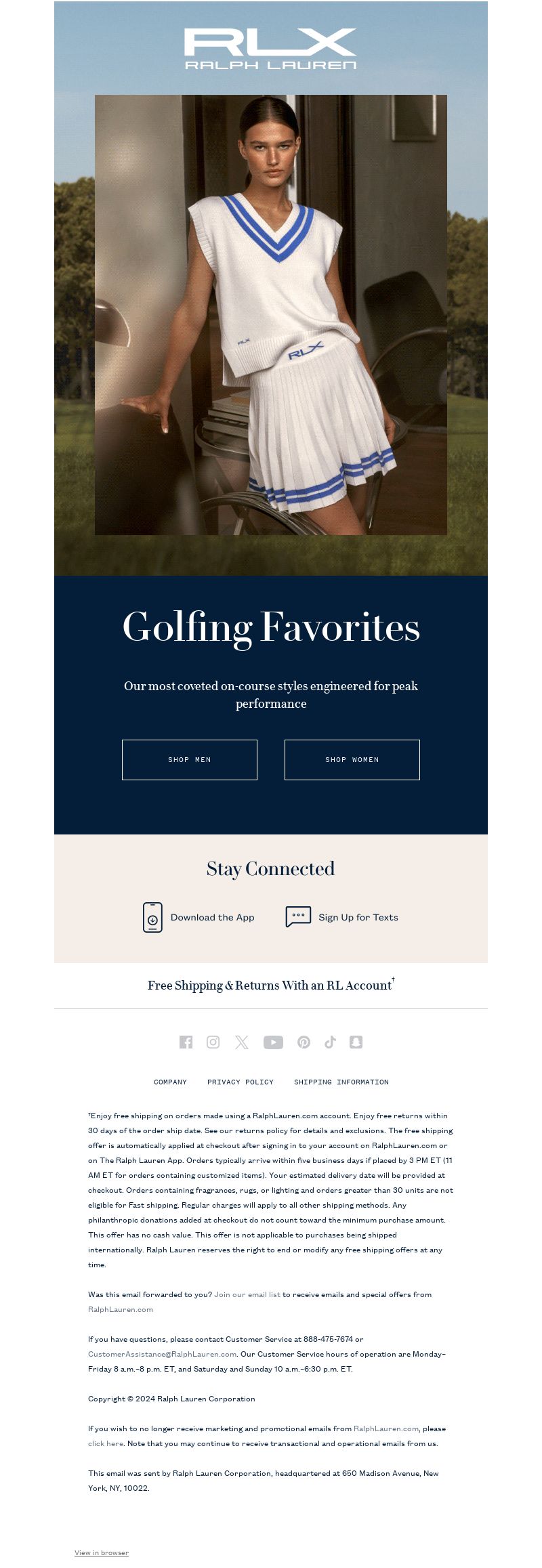Click the RLX Ralph Lauren logo
Screen dimensions: 542x1568
(x=270, y=49)
